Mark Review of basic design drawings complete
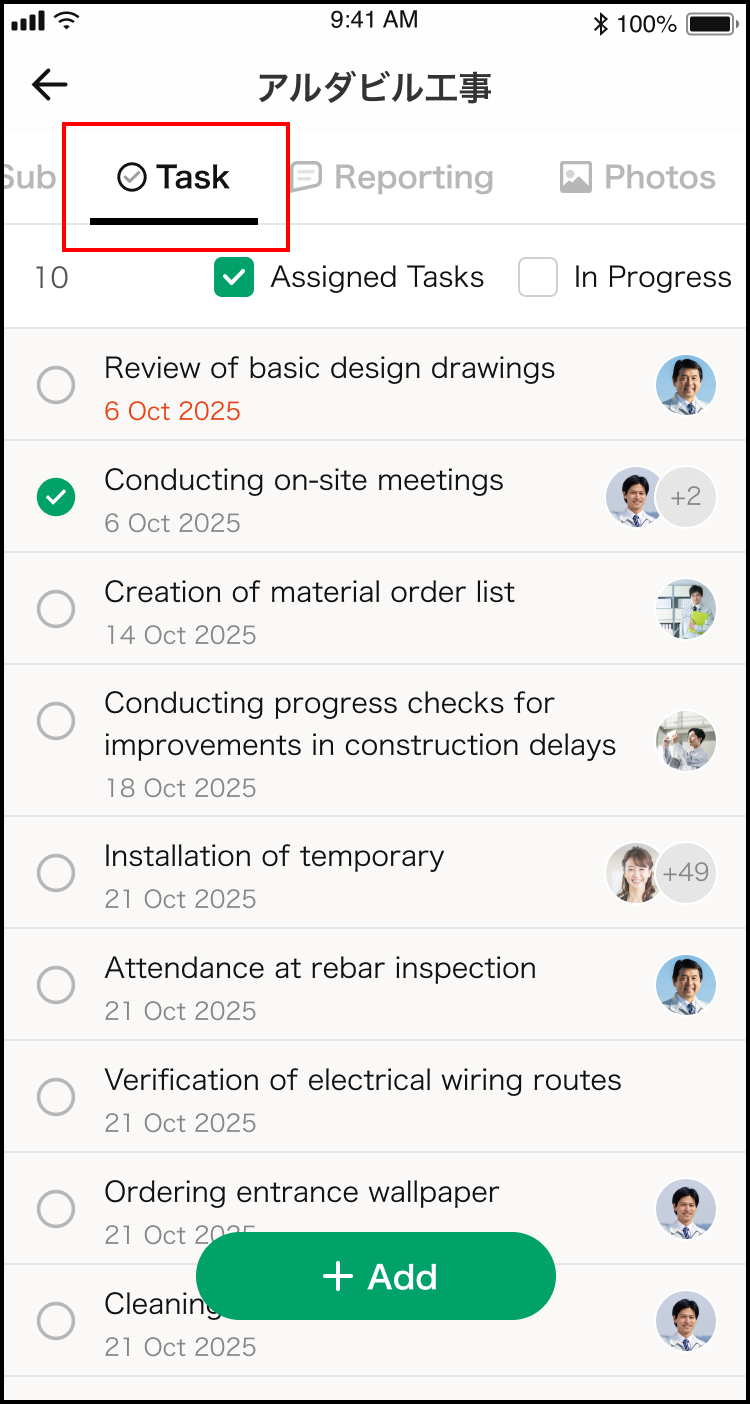The image size is (750, 1404). pyautogui.click(x=56, y=385)
